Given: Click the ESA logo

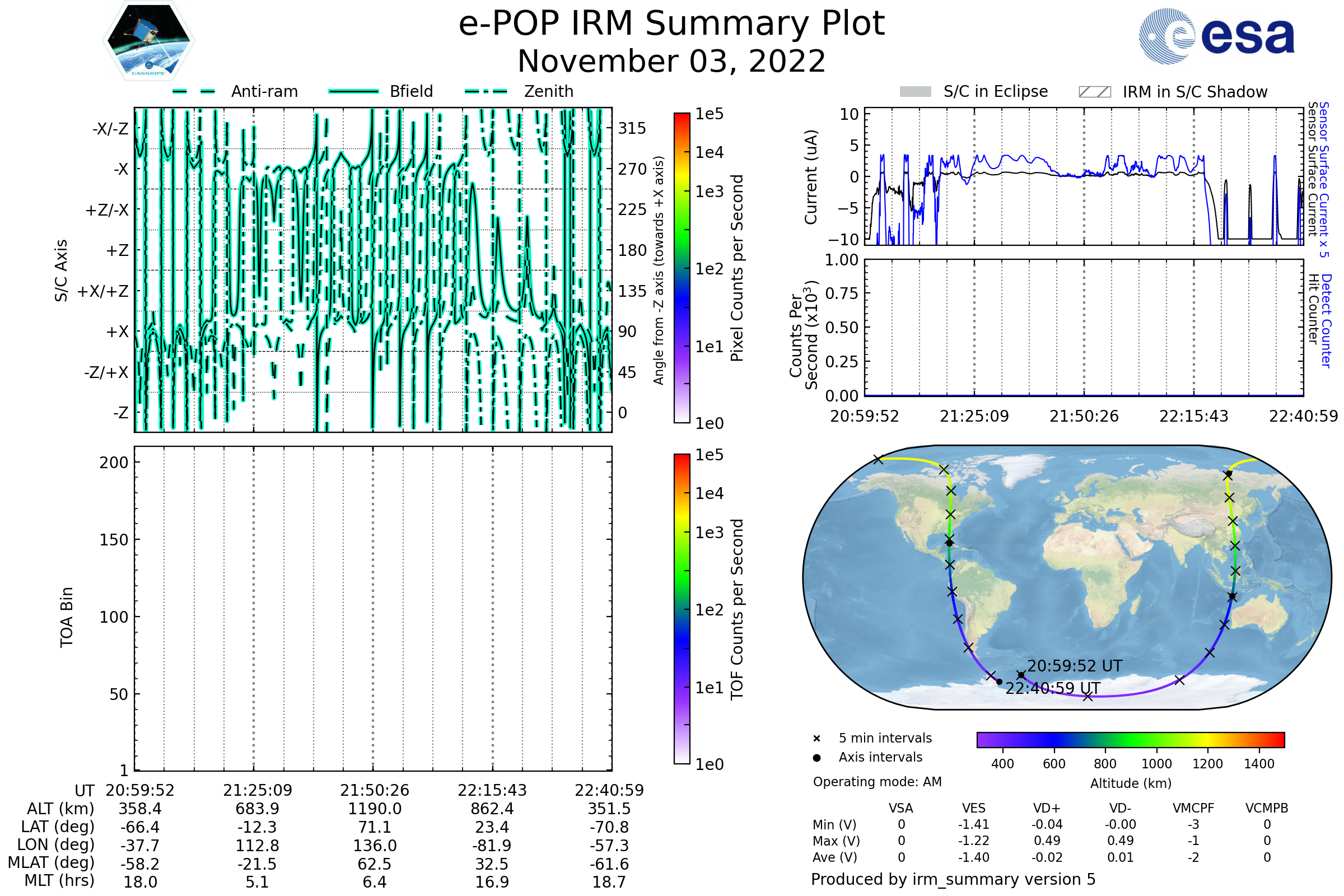Looking at the screenshot, I should (1217, 36).
